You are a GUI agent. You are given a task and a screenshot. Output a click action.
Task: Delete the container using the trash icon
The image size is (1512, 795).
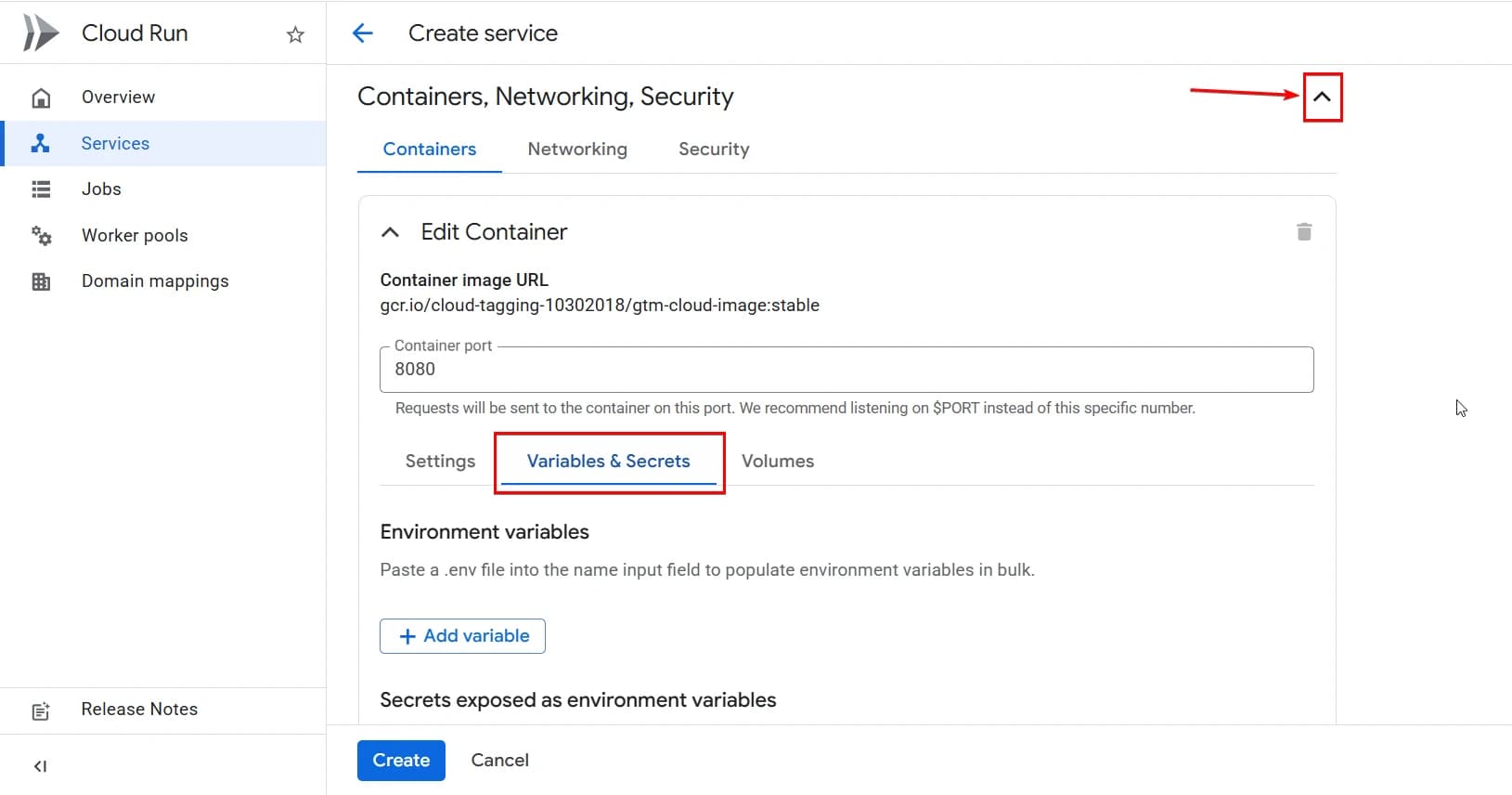[1303, 232]
